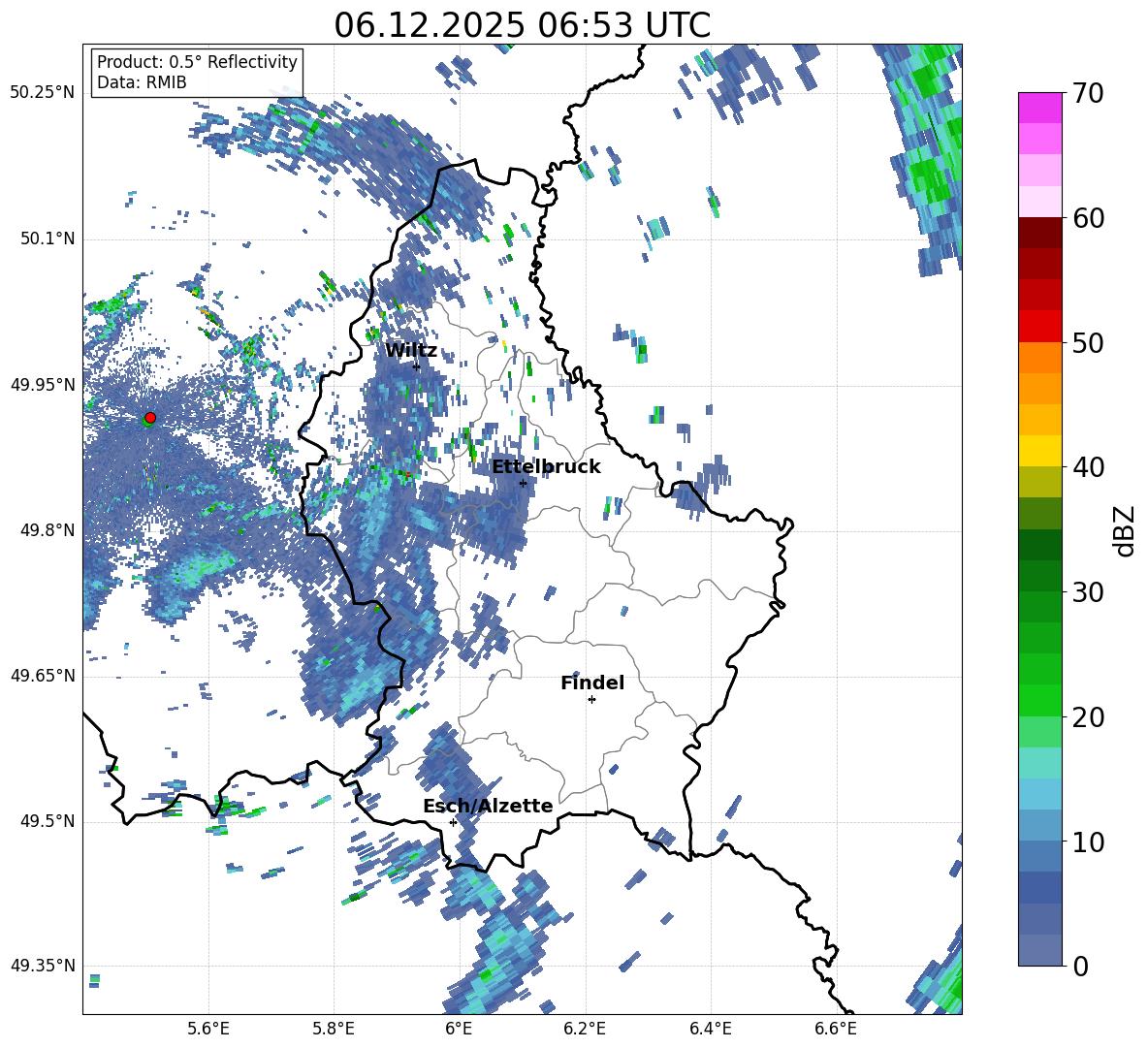1148x1048 pixels.
Task: Click the turquoise colorbar segment below 20
Action: (x=1039, y=763)
